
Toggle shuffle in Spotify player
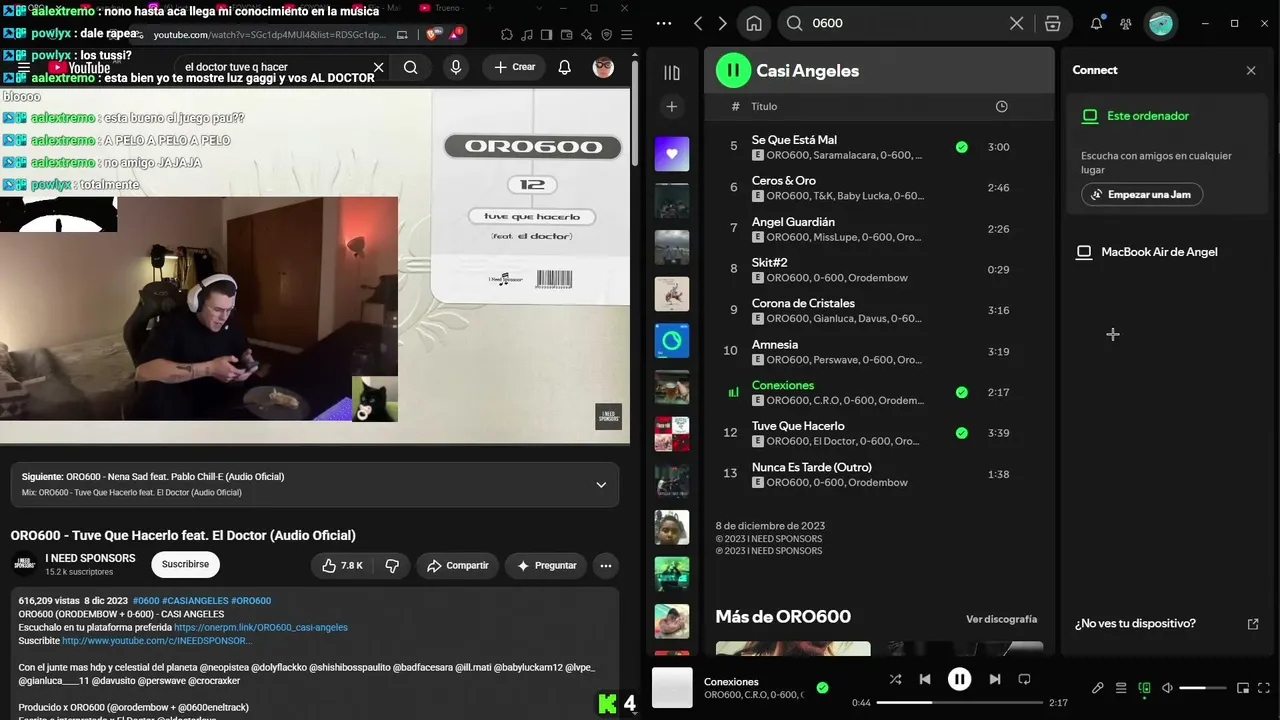click(895, 679)
